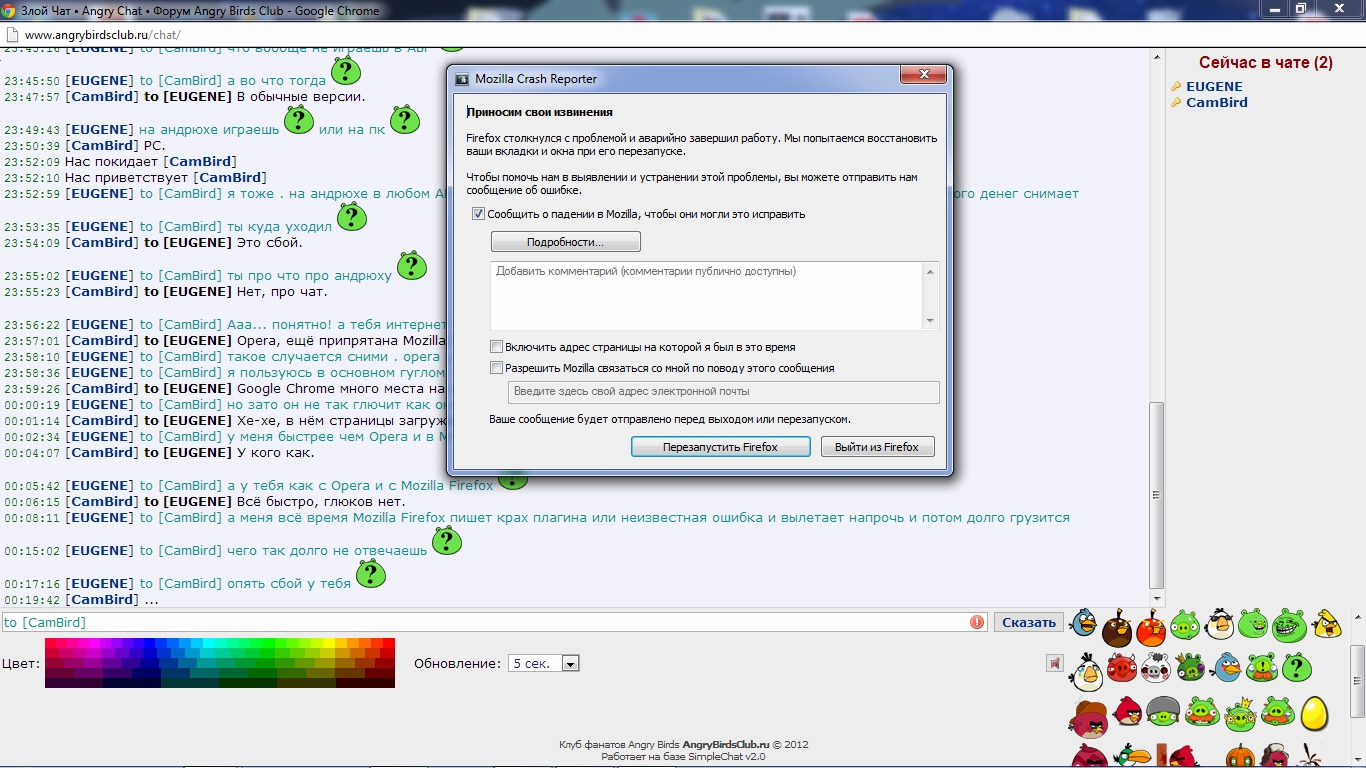This screenshot has height=768, width=1366.
Task: Uncheck 'Сообщить о падении в Mozilla' checkbox
Action: (478, 214)
